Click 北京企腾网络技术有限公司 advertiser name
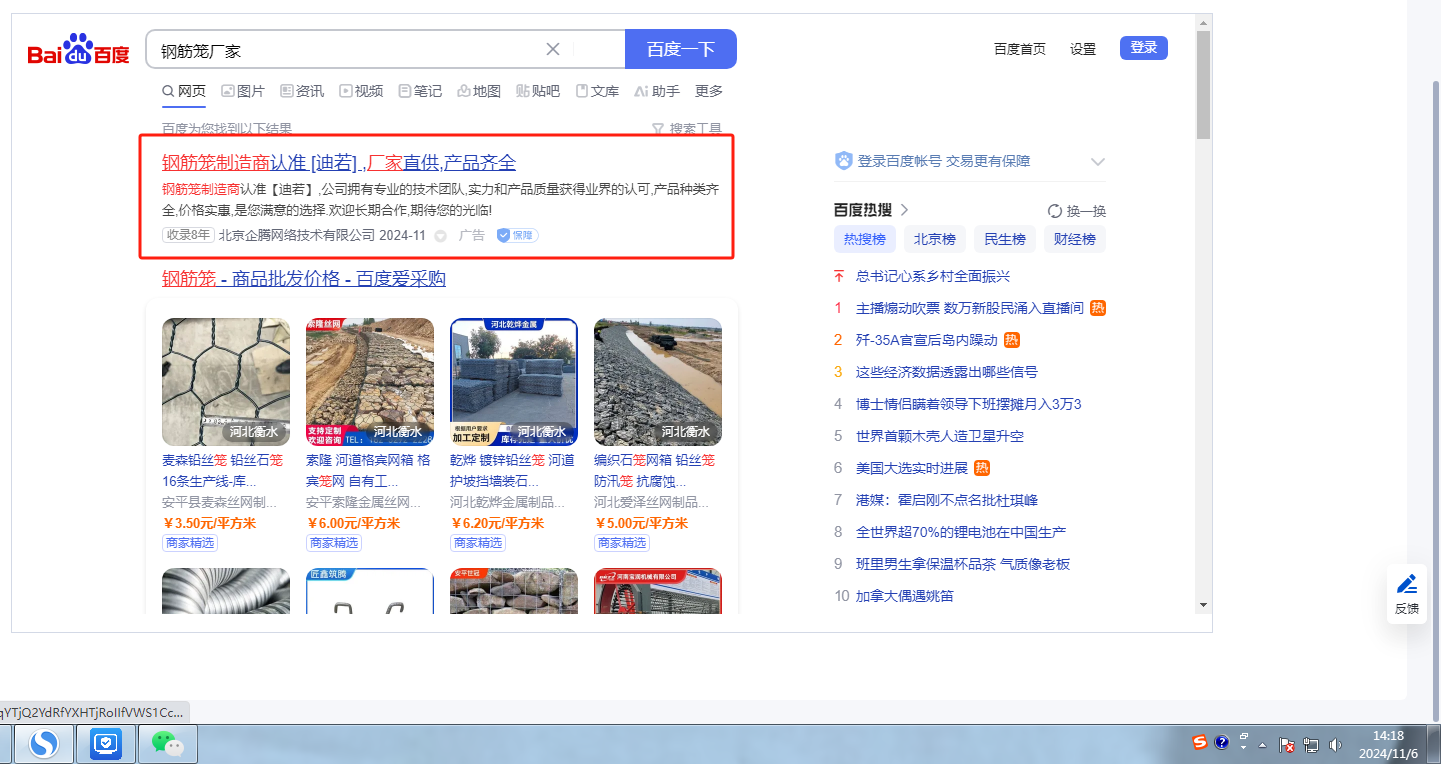The image size is (1441, 764). coord(297,235)
